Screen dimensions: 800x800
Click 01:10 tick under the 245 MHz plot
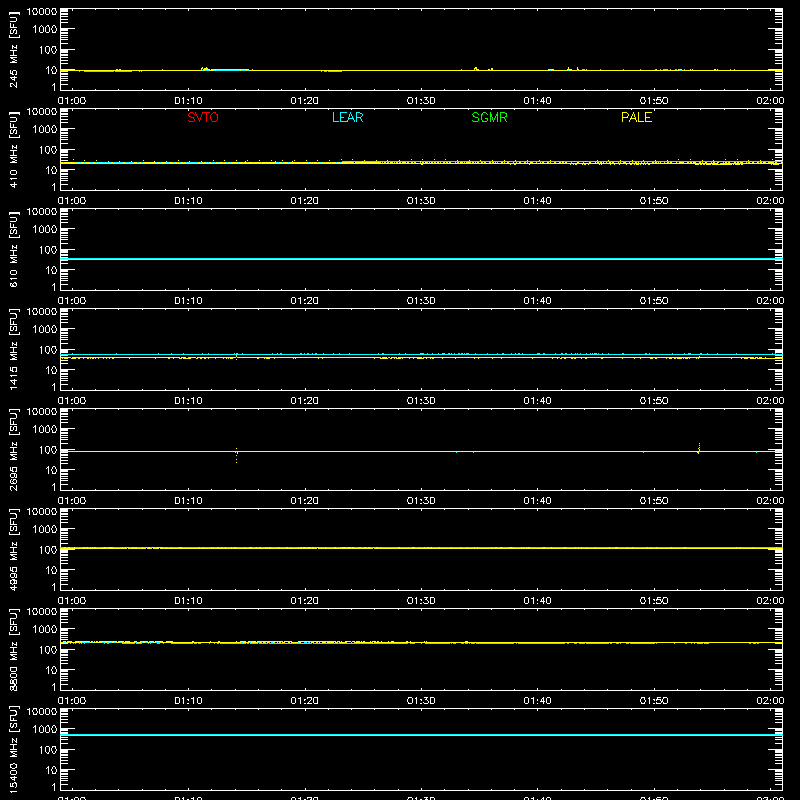tap(188, 101)
